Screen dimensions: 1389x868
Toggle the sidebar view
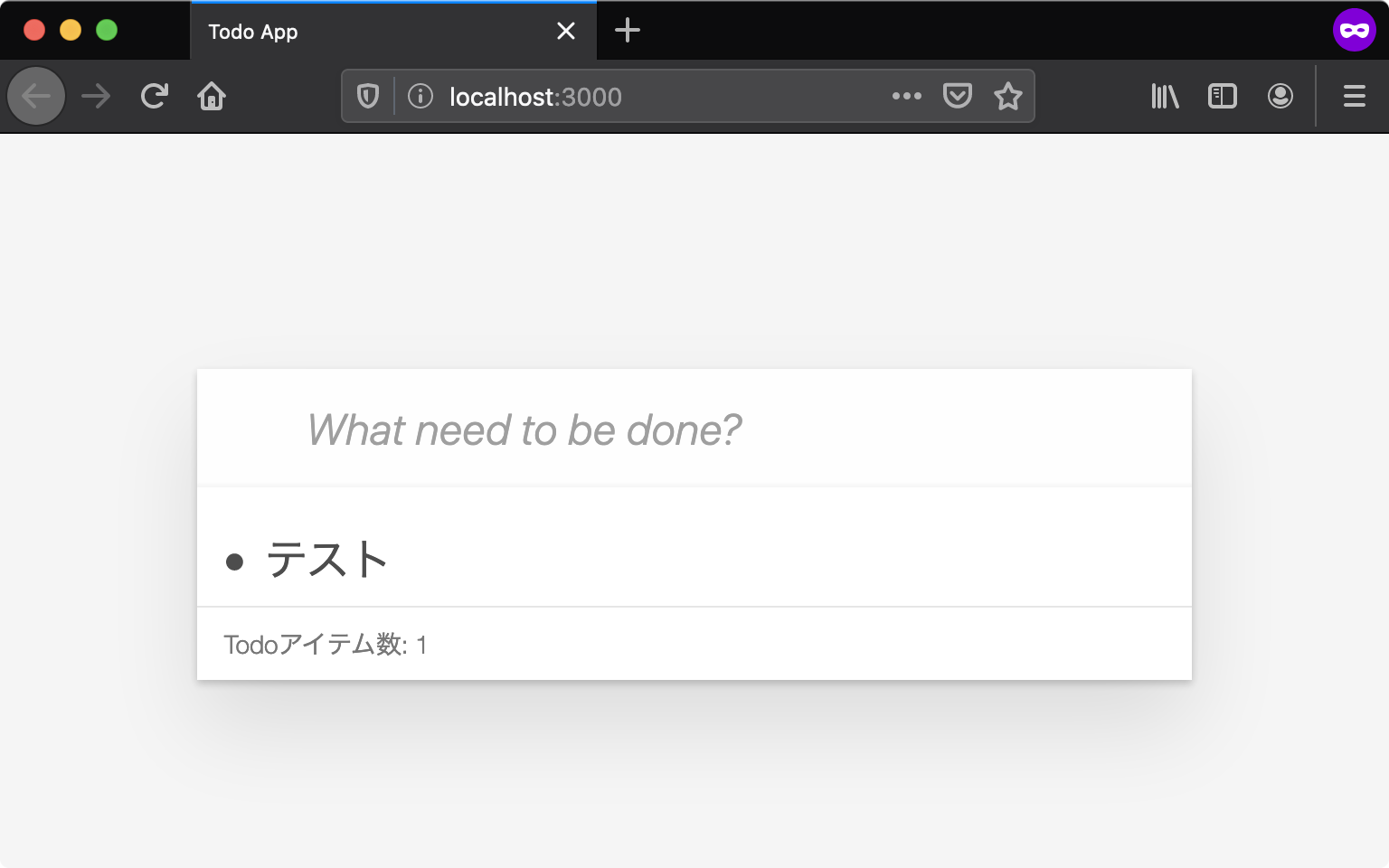pyautogui.click(x=1223, y=96)
